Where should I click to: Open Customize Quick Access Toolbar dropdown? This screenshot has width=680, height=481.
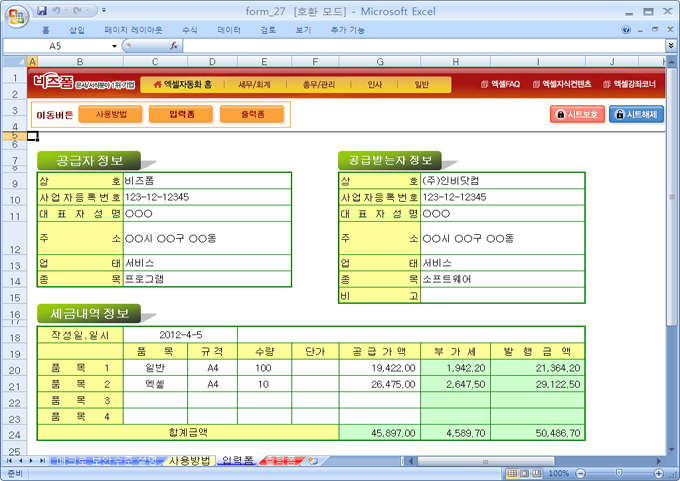[105, 10]
